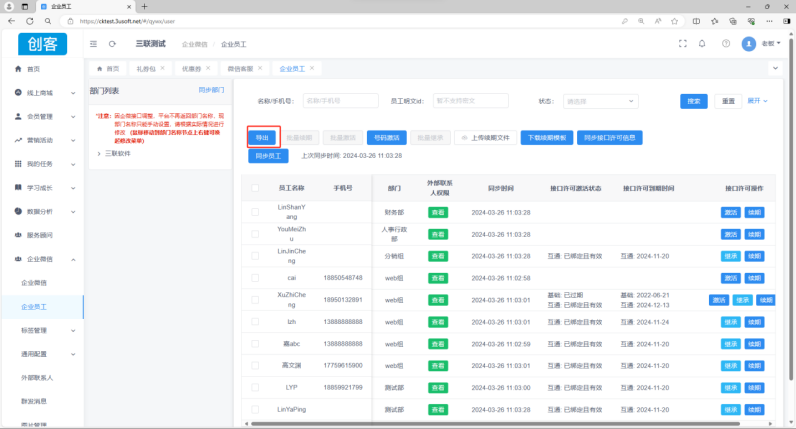796x429 pixels.
Task: Click the 我的任务 grid icon
Action: pyautogui.click(x=18, y=164)
